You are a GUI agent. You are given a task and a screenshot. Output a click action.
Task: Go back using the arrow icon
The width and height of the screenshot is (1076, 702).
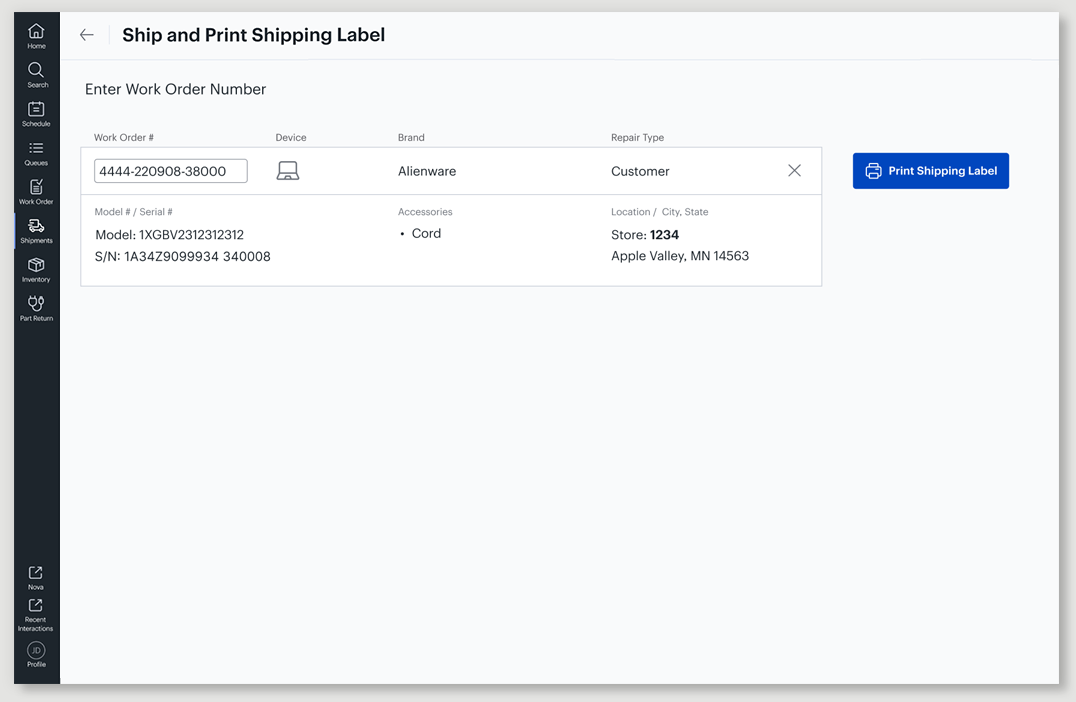click(x=86, y=35)
